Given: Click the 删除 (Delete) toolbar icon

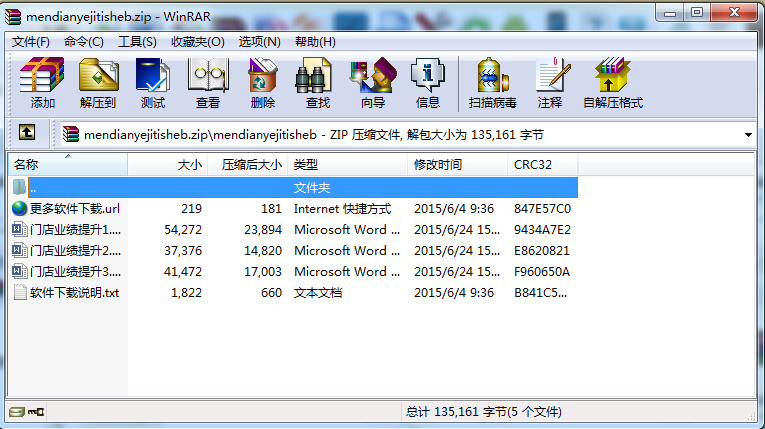Looking at the screenshot, I should point(262,76).
